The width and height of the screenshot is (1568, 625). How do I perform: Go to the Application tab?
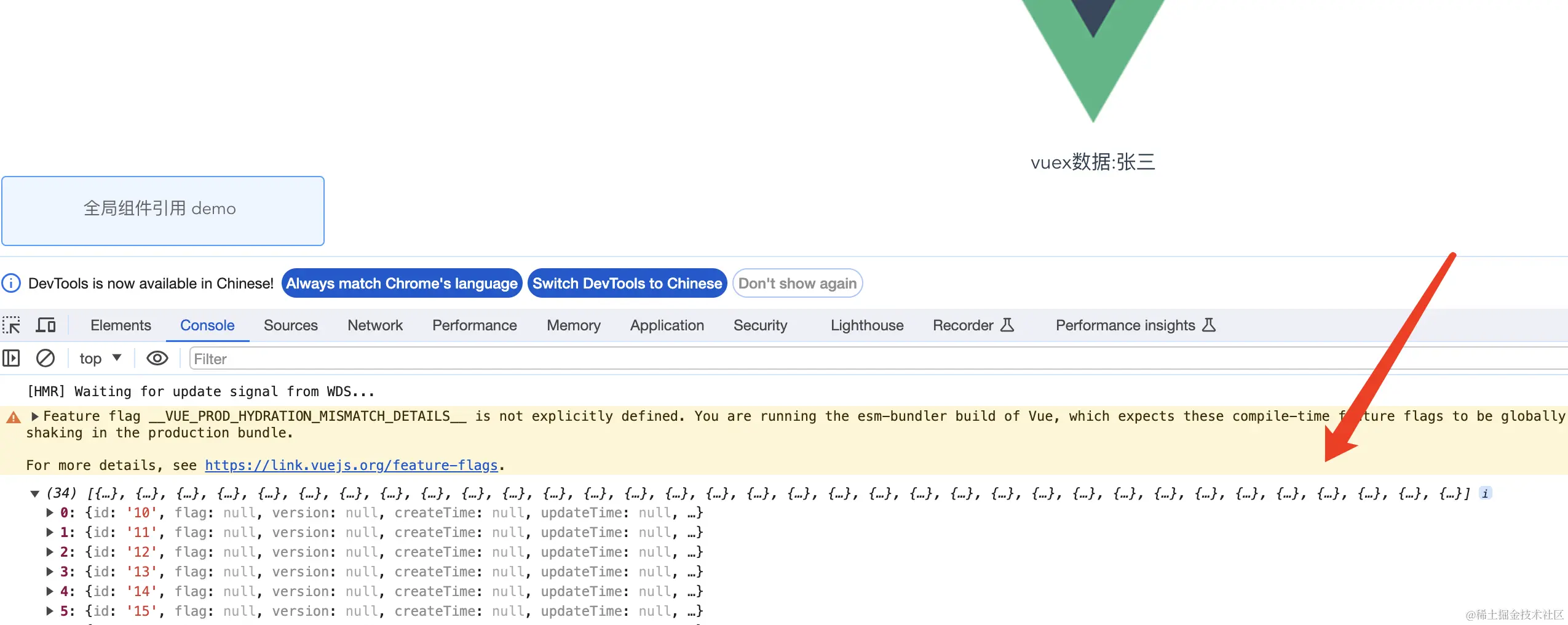click(667, 325)
